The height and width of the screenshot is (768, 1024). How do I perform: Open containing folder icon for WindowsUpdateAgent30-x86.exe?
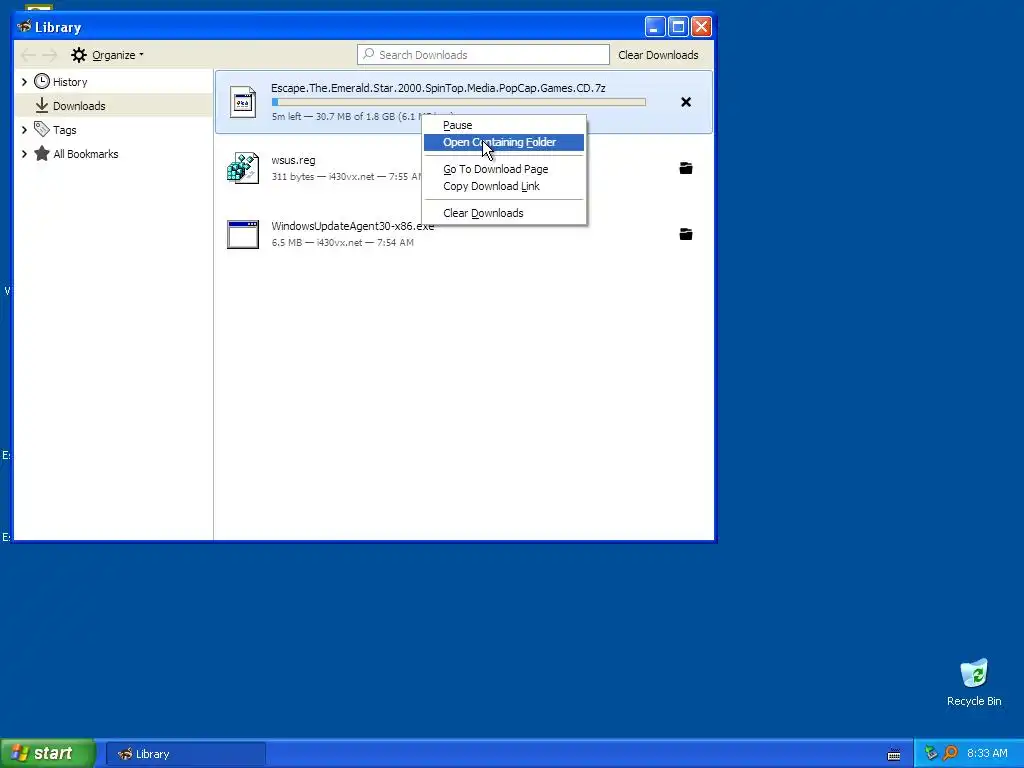[686, 234]
